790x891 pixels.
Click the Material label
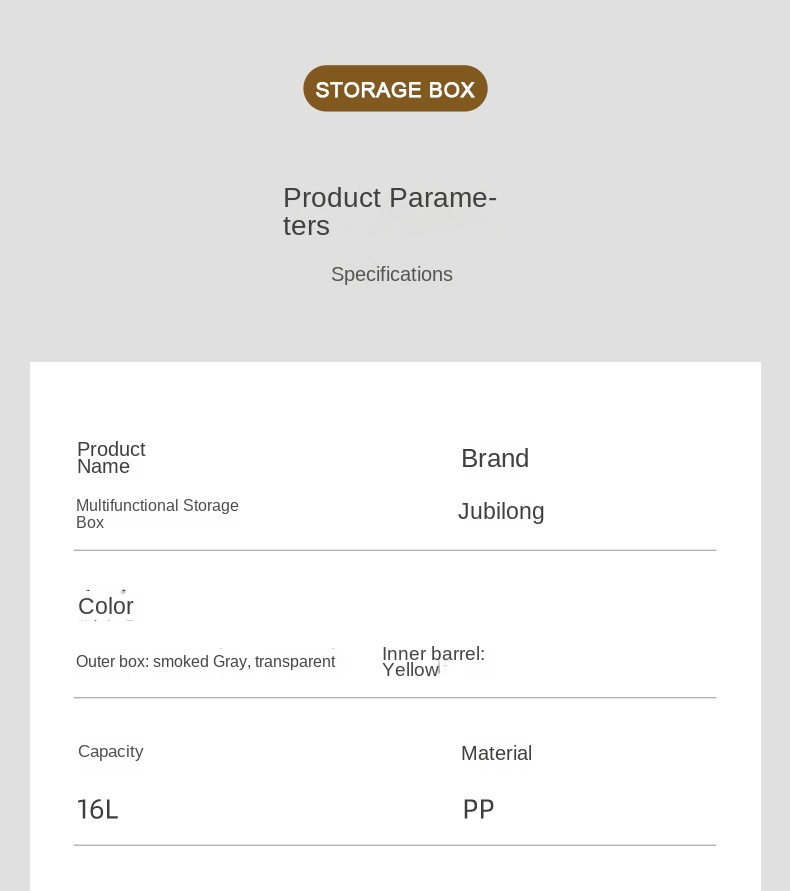pyautogui.click(x=496, y=753)
